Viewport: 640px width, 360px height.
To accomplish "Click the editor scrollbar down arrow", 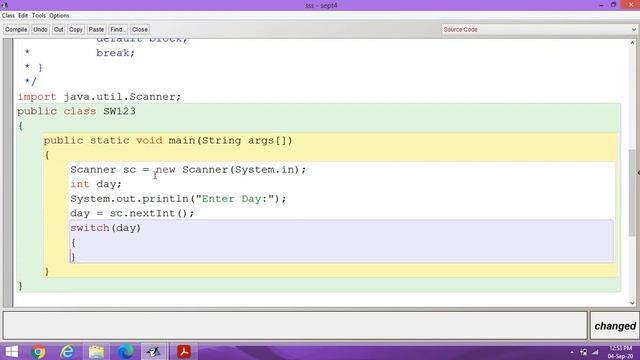I will point(632,303).
